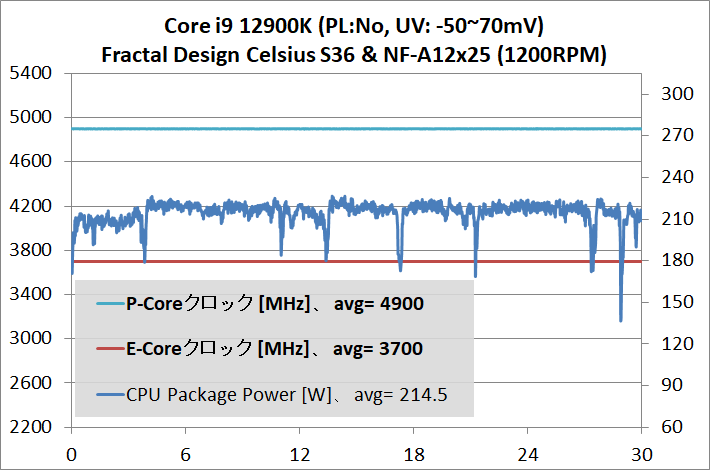Click the P-Core クロック legend entry
The height and width of the screenshot is (470, 710).
[x=260, y=303]
